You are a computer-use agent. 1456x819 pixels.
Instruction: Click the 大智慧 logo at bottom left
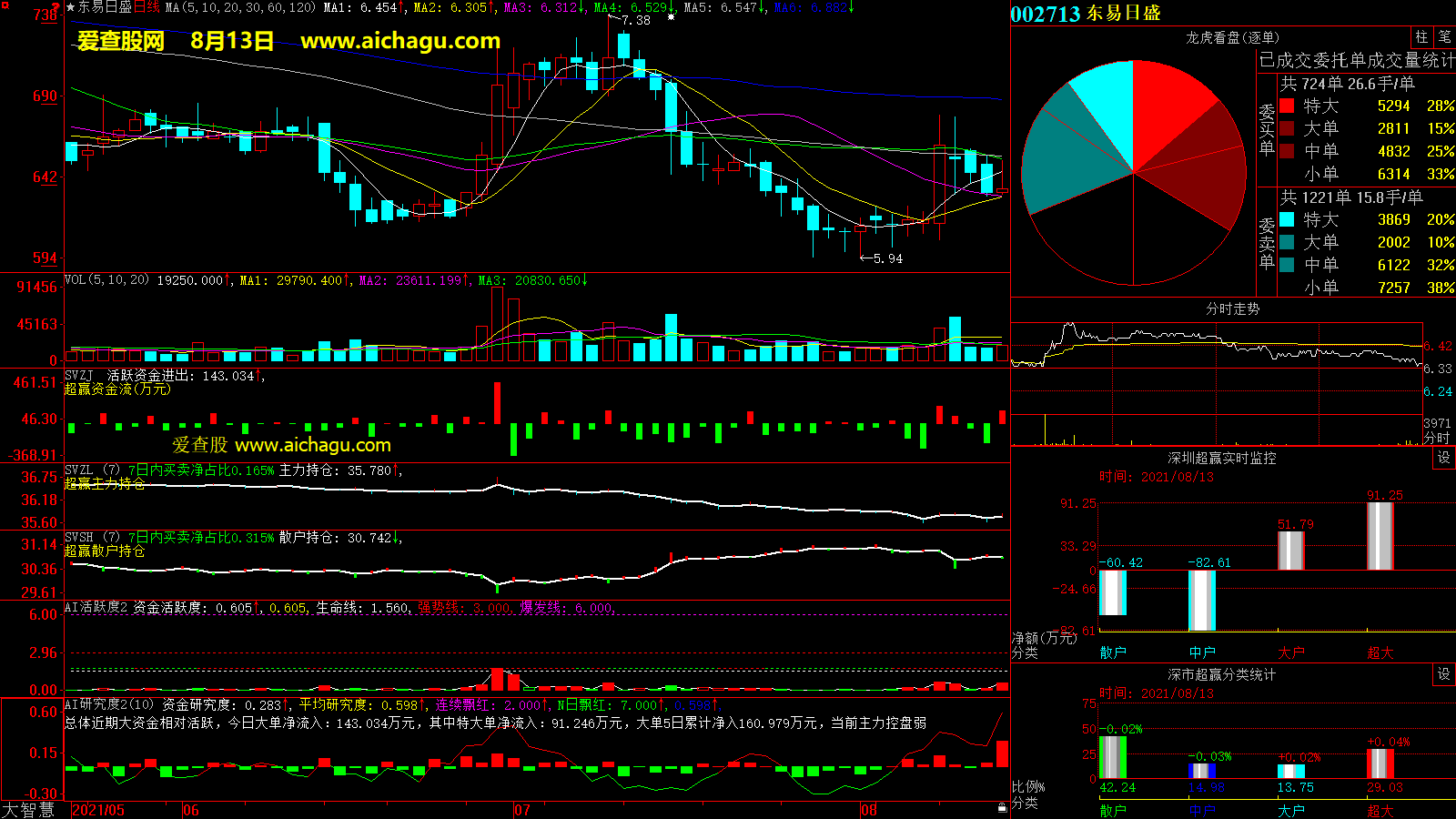coord(28,810)
